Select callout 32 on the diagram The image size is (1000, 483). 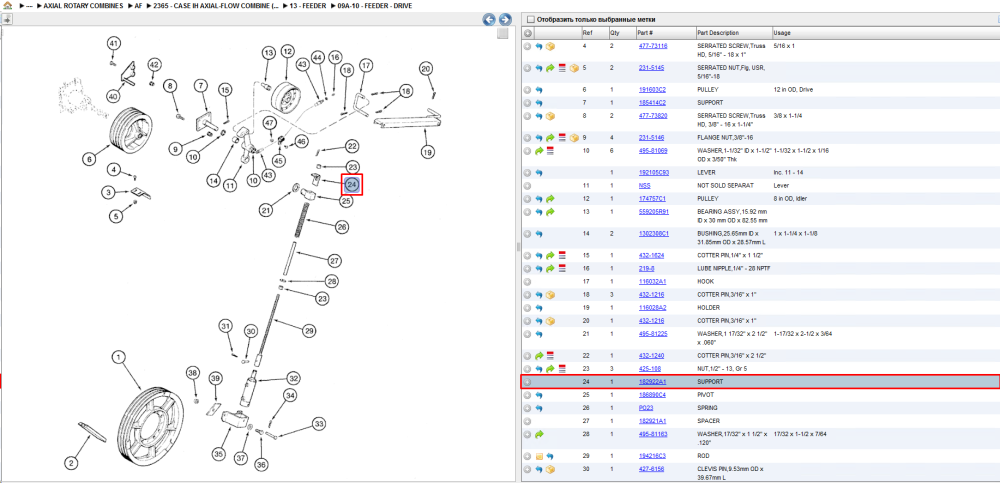pos(293,378)
